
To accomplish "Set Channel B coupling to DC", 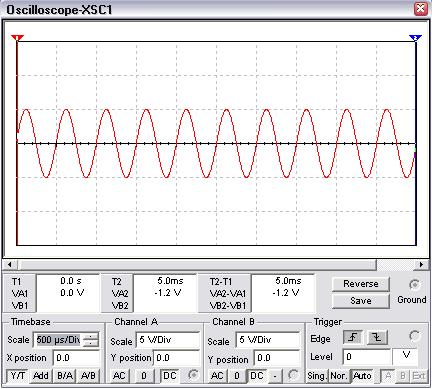I will point(257,376).
